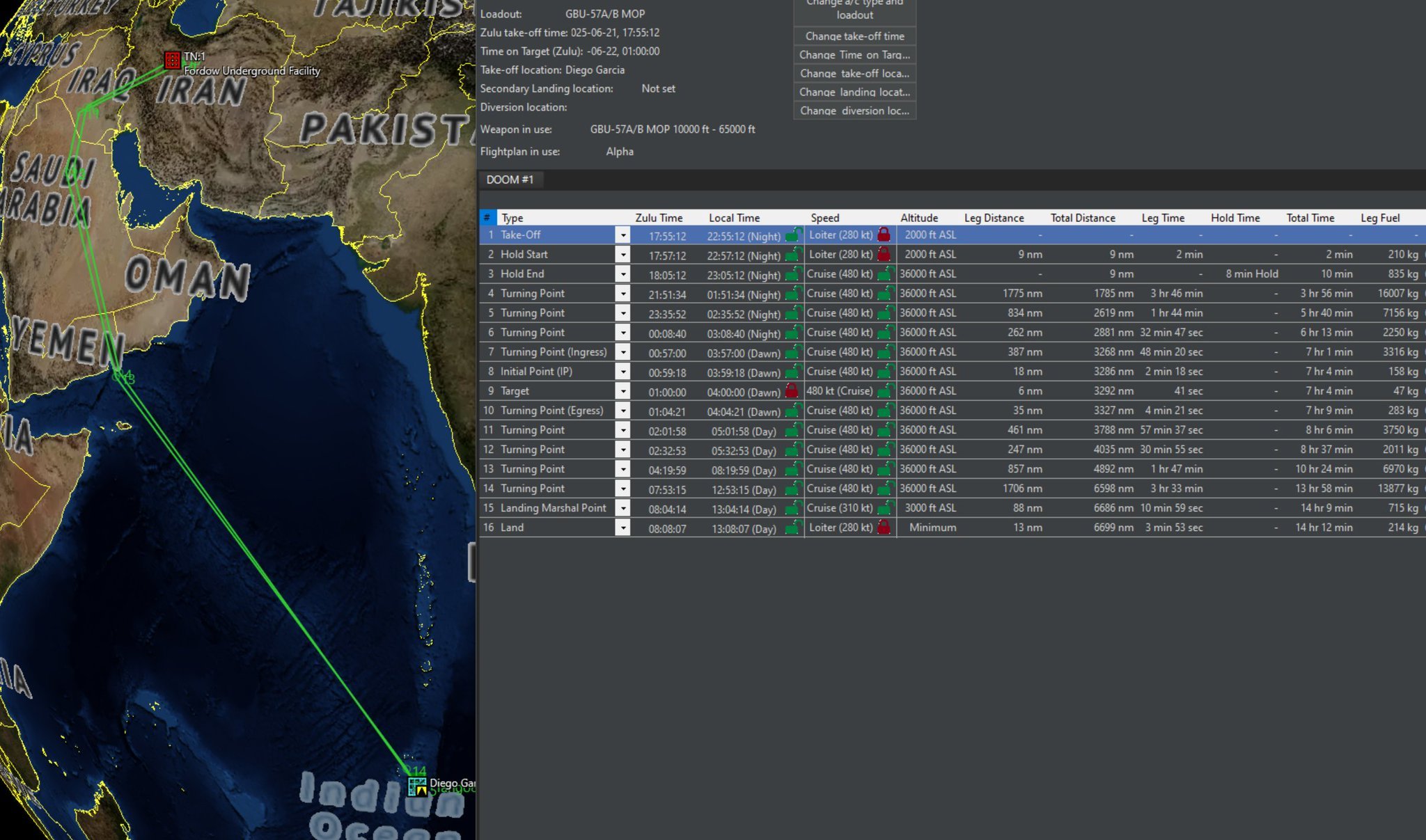Click the Total Distance column header
Viewport: 1426px width, 840px height.
(1083, 218)
